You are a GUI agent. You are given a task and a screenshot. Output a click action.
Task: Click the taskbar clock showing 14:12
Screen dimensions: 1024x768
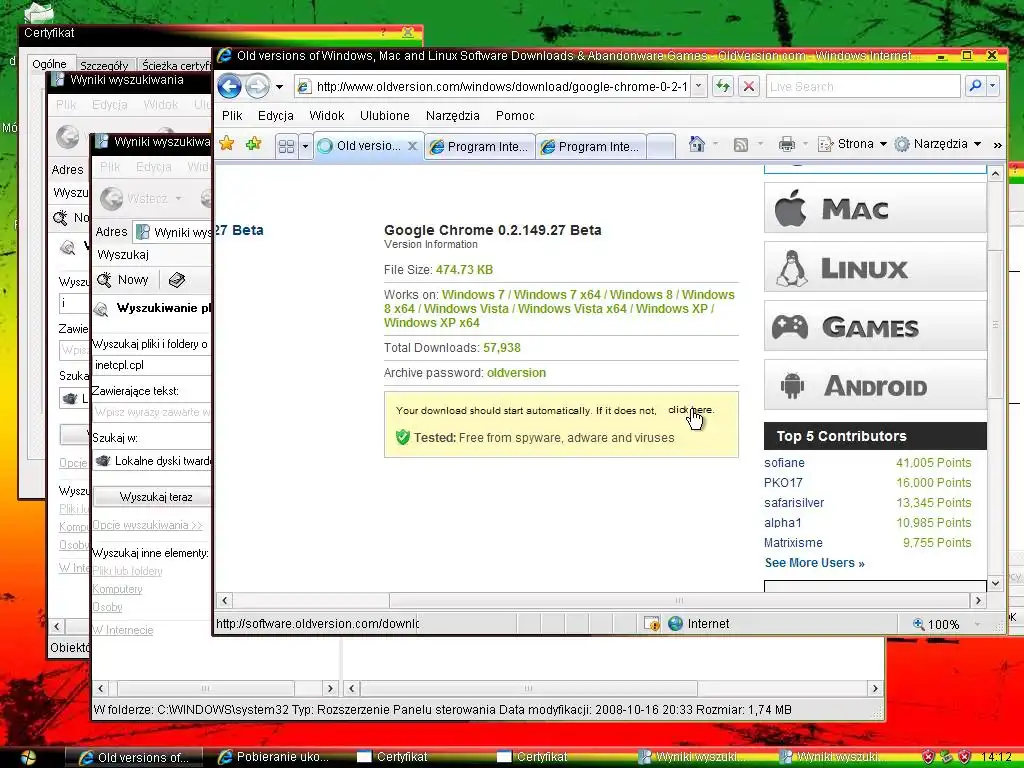[x=997, y=758]
